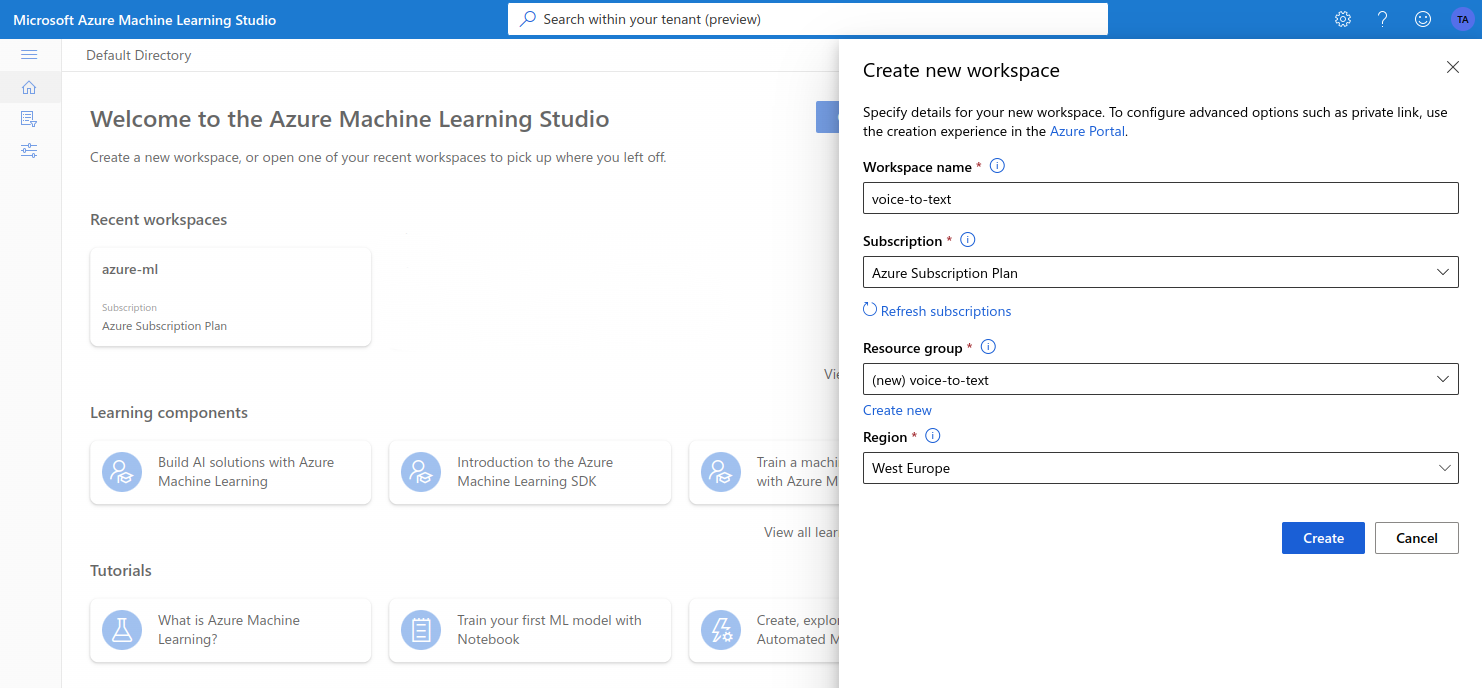This screenshot has width=1482, height=688.
Task: Click the notebook icon for Train first ML model
Action: coord(421,630)
